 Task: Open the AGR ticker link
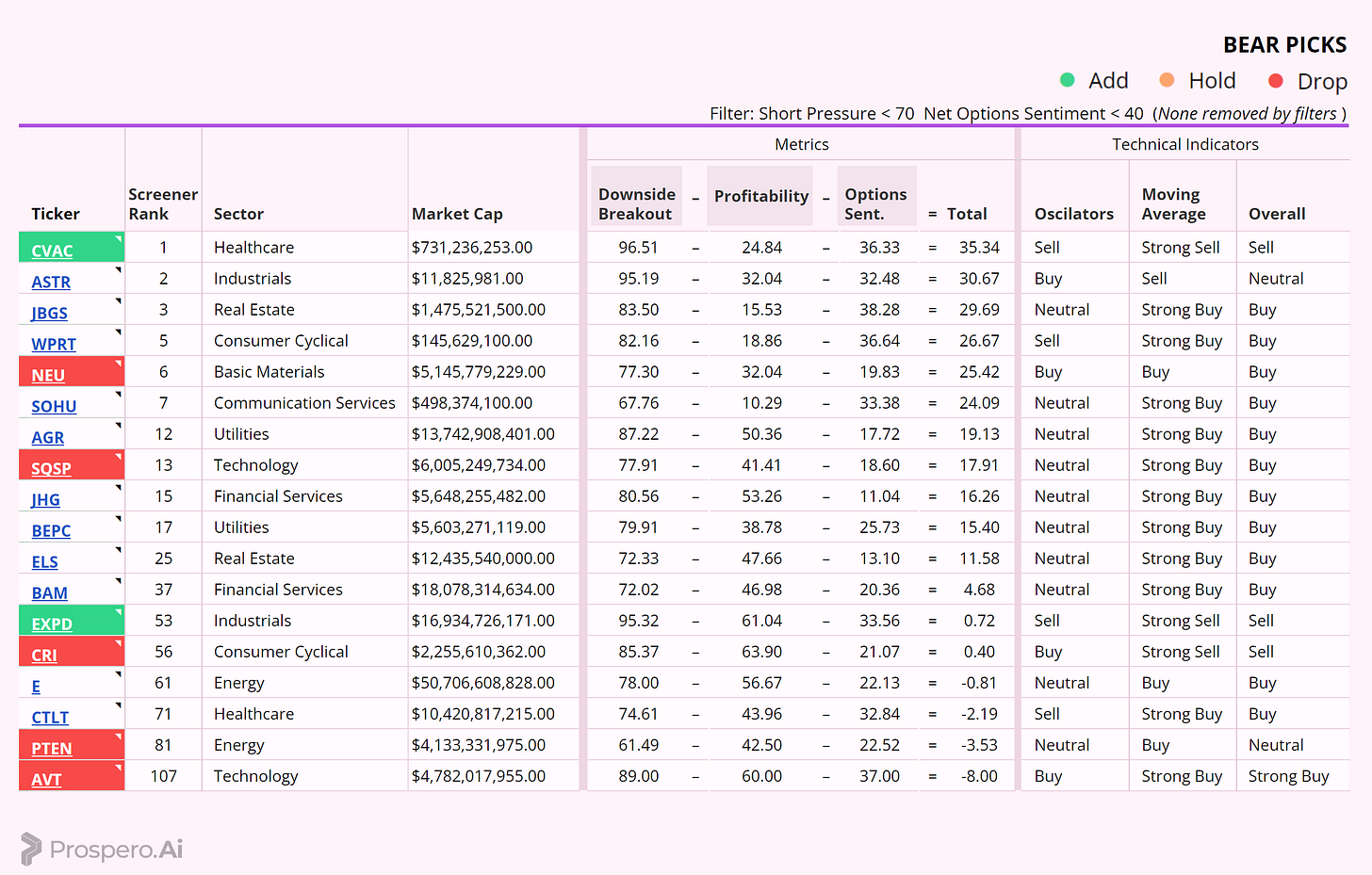coord(48,437)
